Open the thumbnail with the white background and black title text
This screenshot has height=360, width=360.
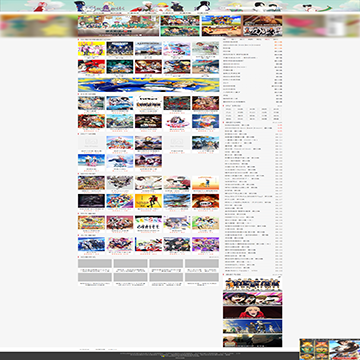coord(148,103)
